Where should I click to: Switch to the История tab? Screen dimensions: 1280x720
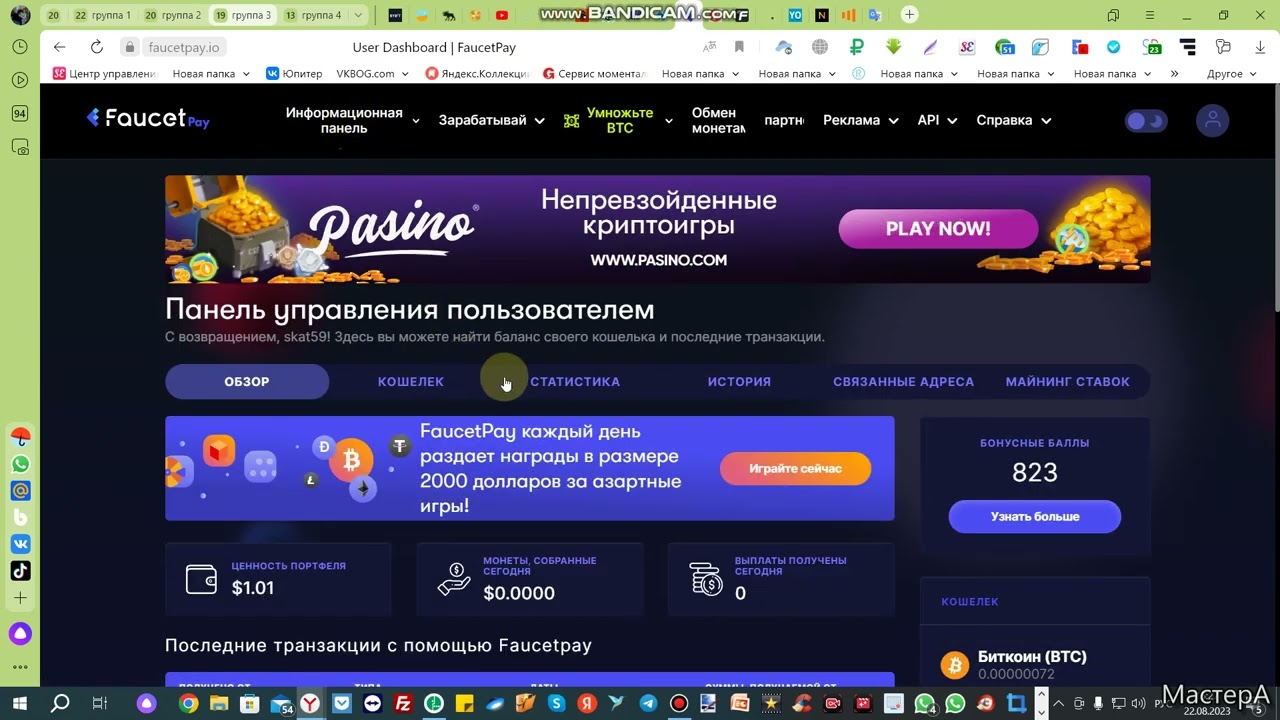click(739, 381)
